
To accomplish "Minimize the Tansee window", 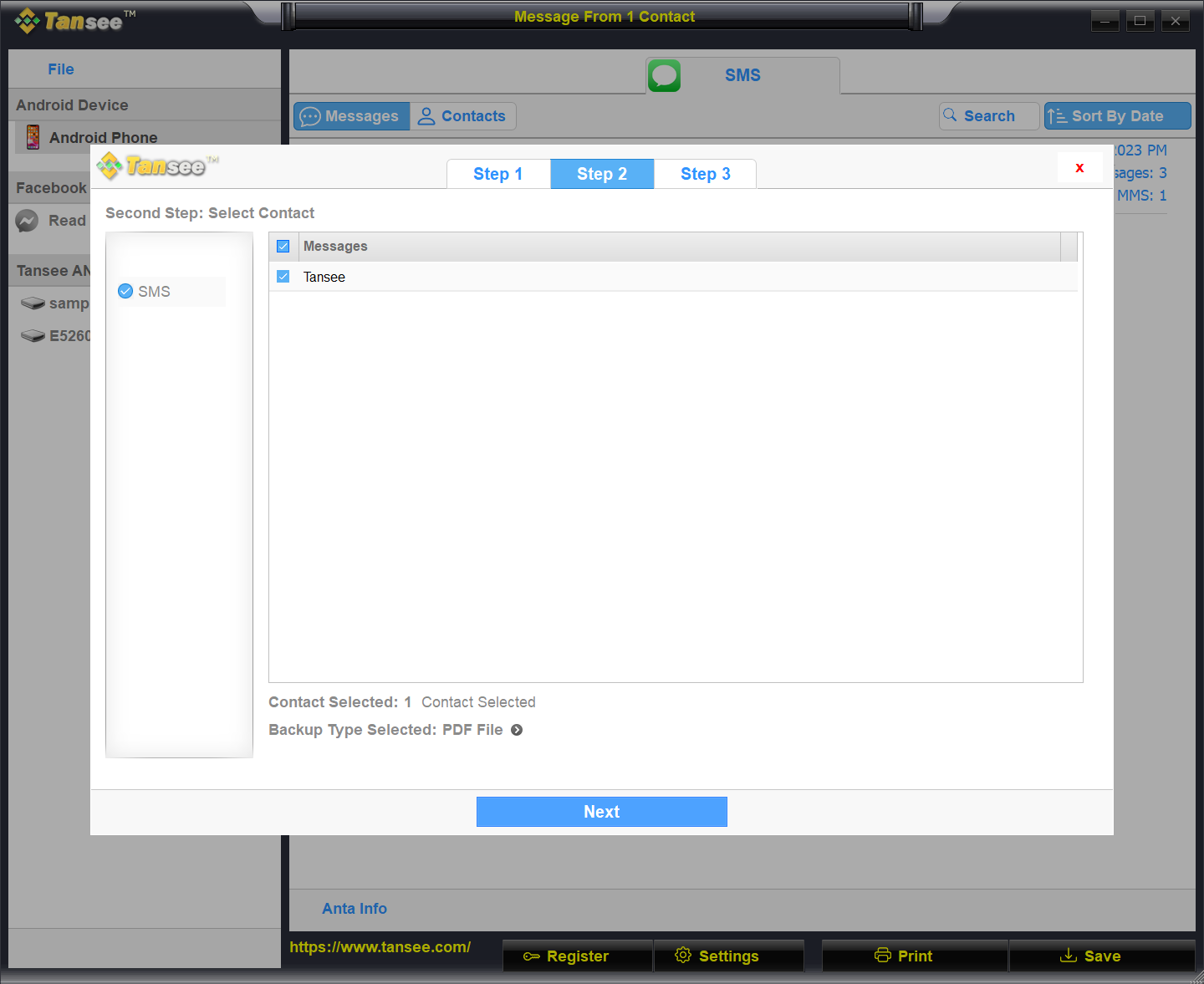I will 1105,22.
